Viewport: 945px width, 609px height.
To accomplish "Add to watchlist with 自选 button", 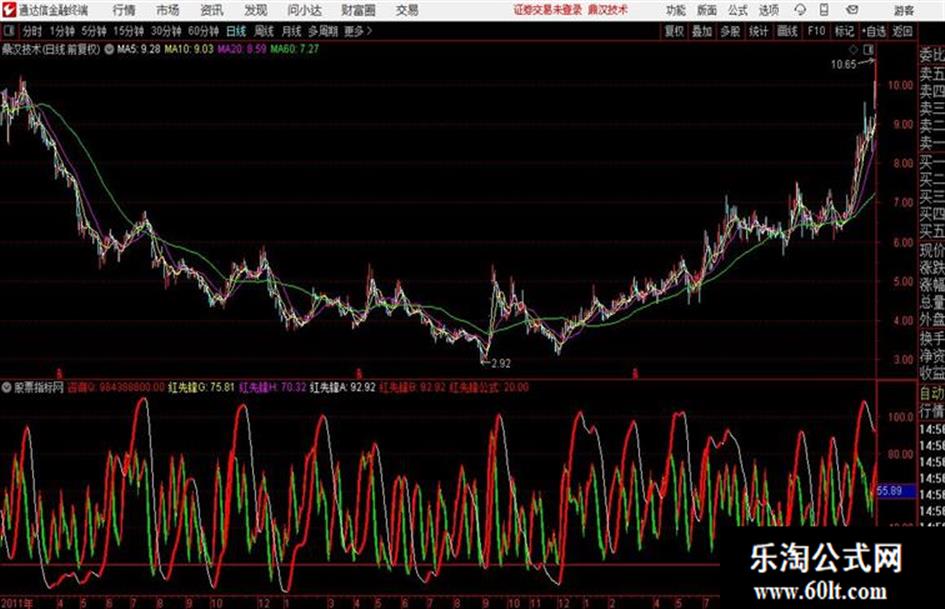I will tap(874, 31).
